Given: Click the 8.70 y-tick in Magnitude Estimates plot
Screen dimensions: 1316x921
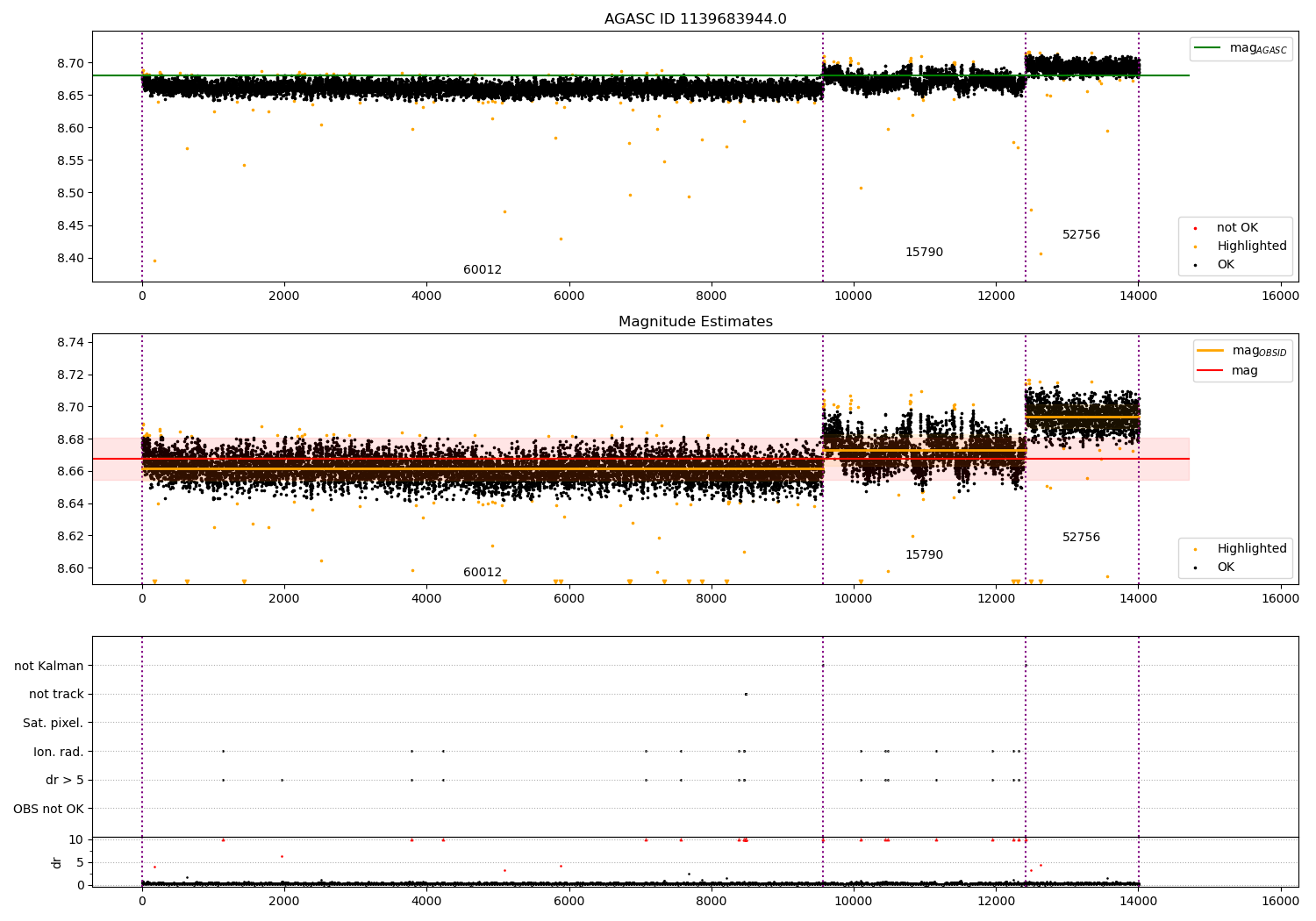Looking at the screenshot, I should [x=70, y=407].
